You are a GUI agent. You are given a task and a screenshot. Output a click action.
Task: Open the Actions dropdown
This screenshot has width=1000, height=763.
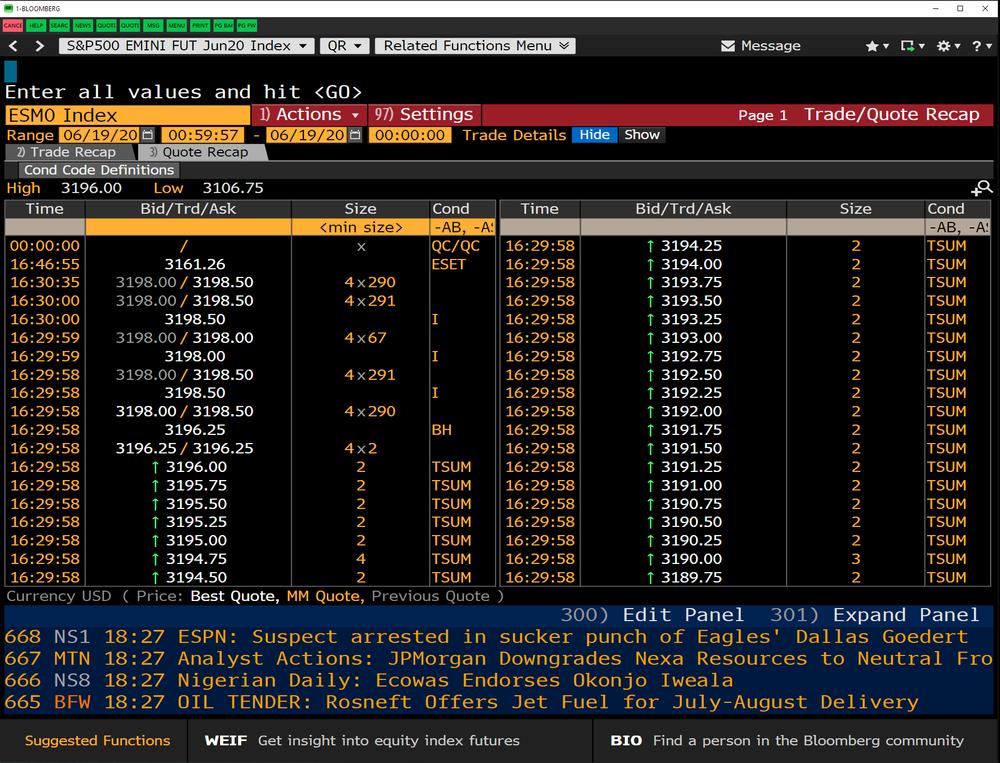(x=309, y=115)
